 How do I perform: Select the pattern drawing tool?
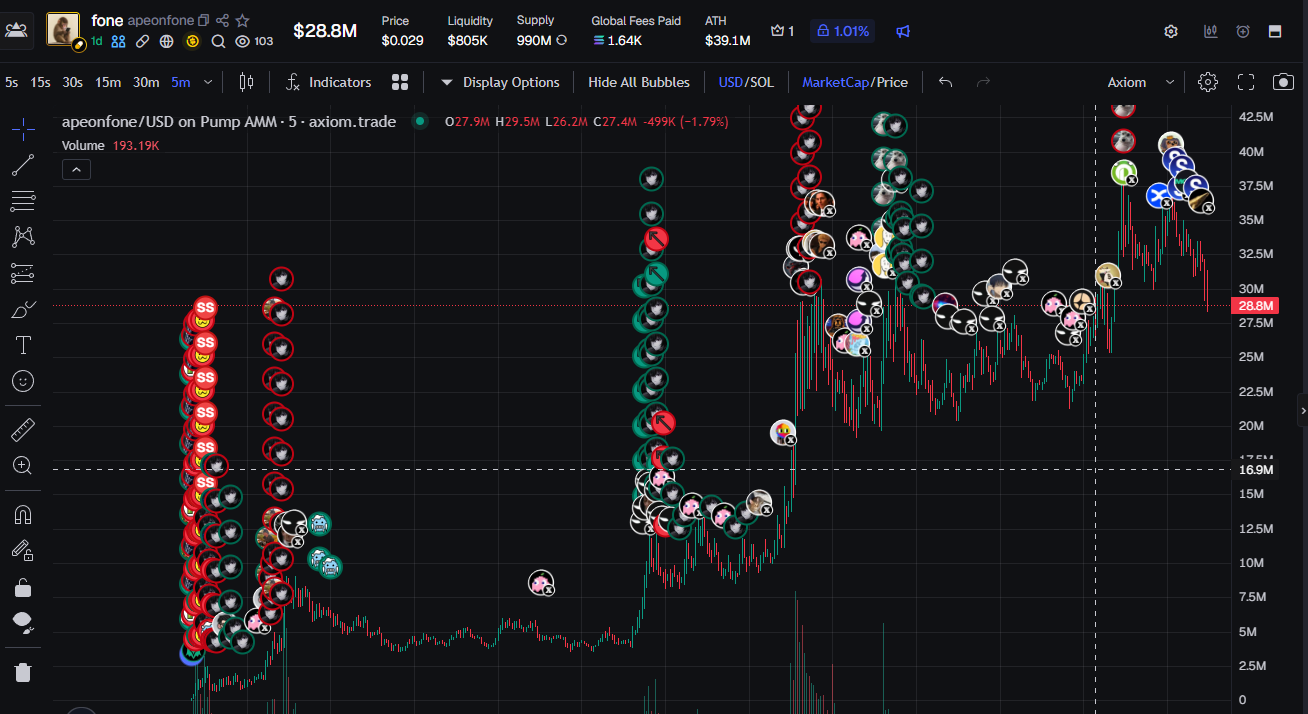[23, 237]
